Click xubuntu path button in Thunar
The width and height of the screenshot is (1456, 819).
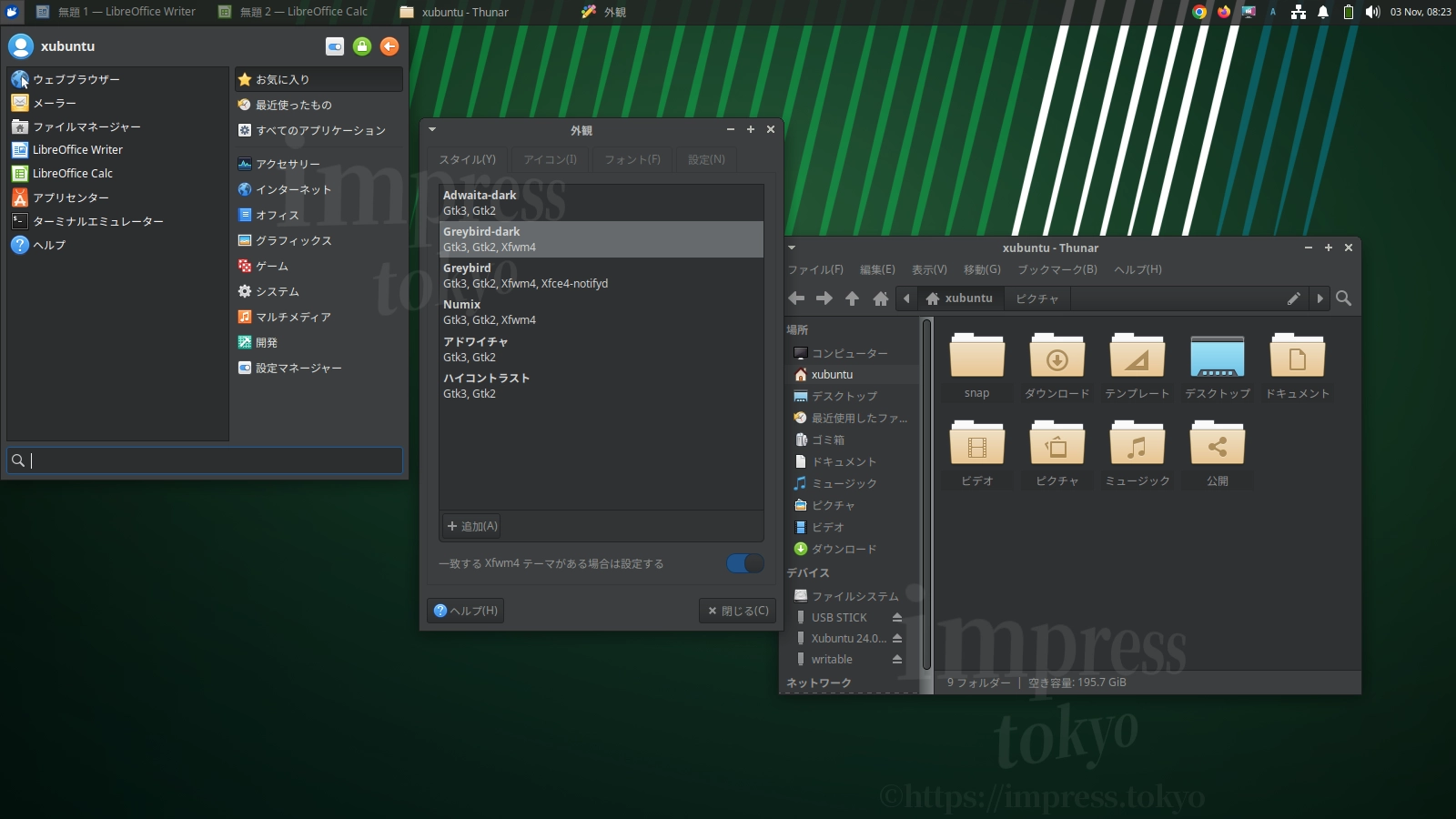959,298
